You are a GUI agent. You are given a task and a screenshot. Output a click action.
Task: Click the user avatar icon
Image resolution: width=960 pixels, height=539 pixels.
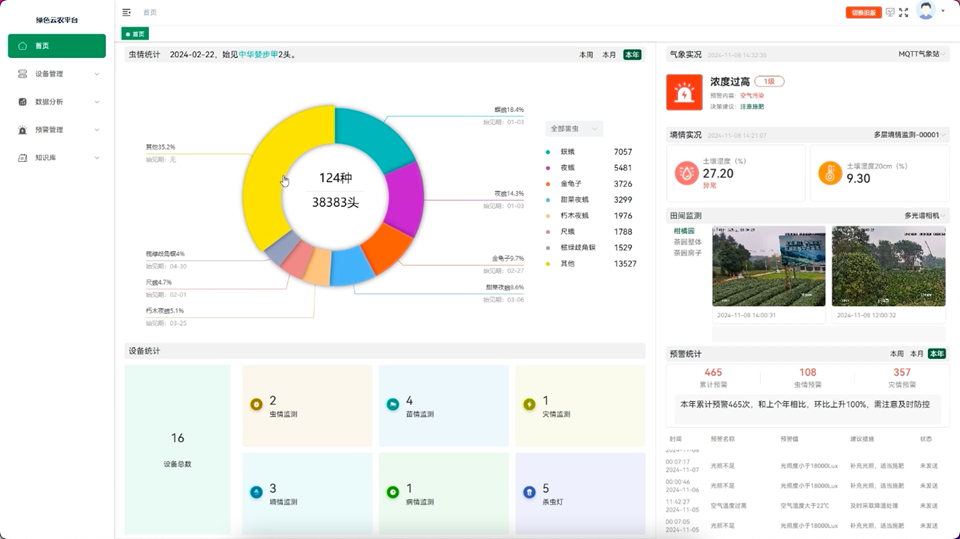[926, 11]
